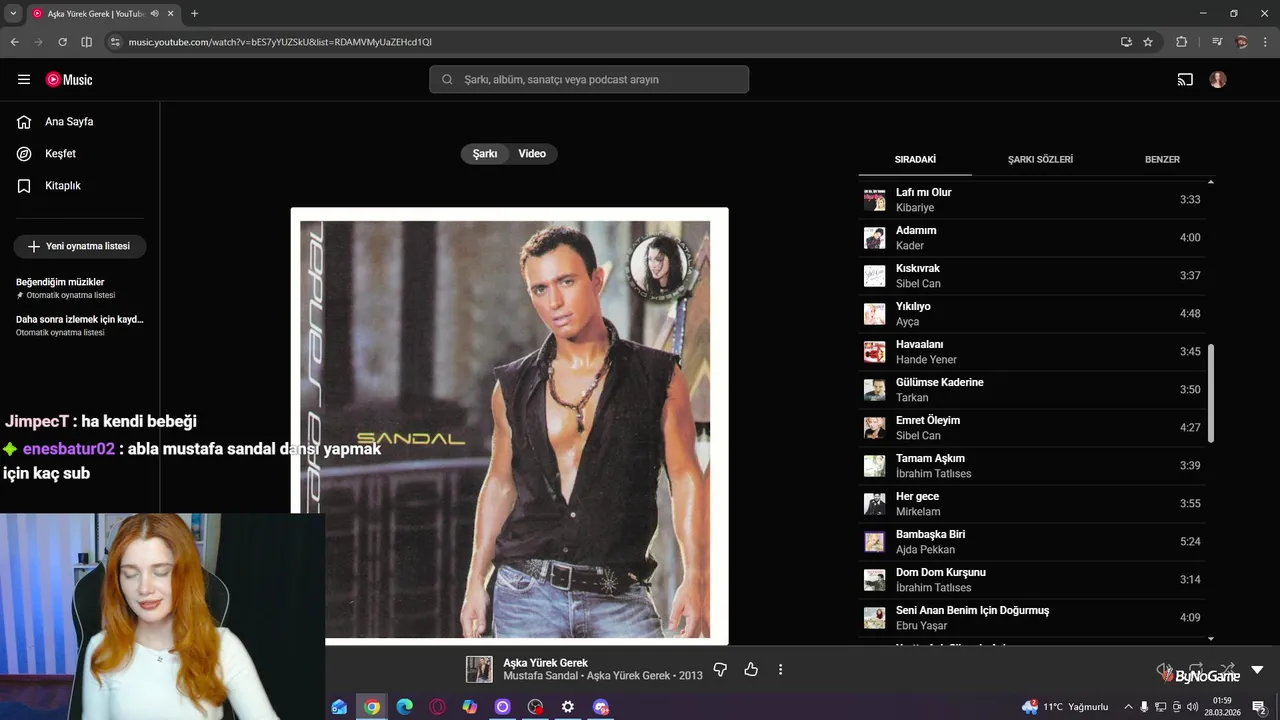
Task: Select the BENZER tab
Action: [x=1162, y=160]
